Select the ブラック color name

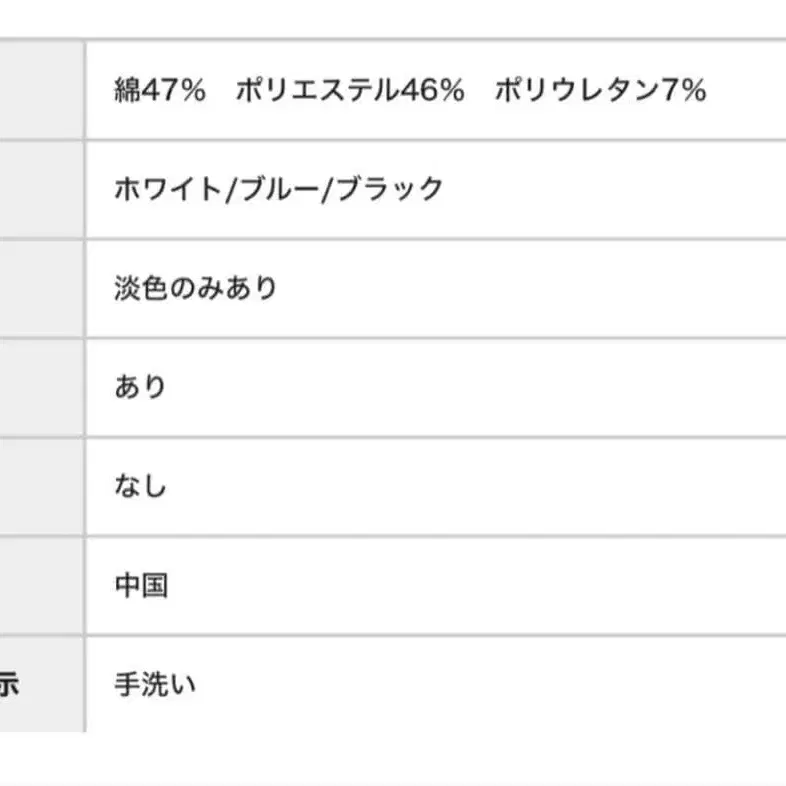(389, 189)
